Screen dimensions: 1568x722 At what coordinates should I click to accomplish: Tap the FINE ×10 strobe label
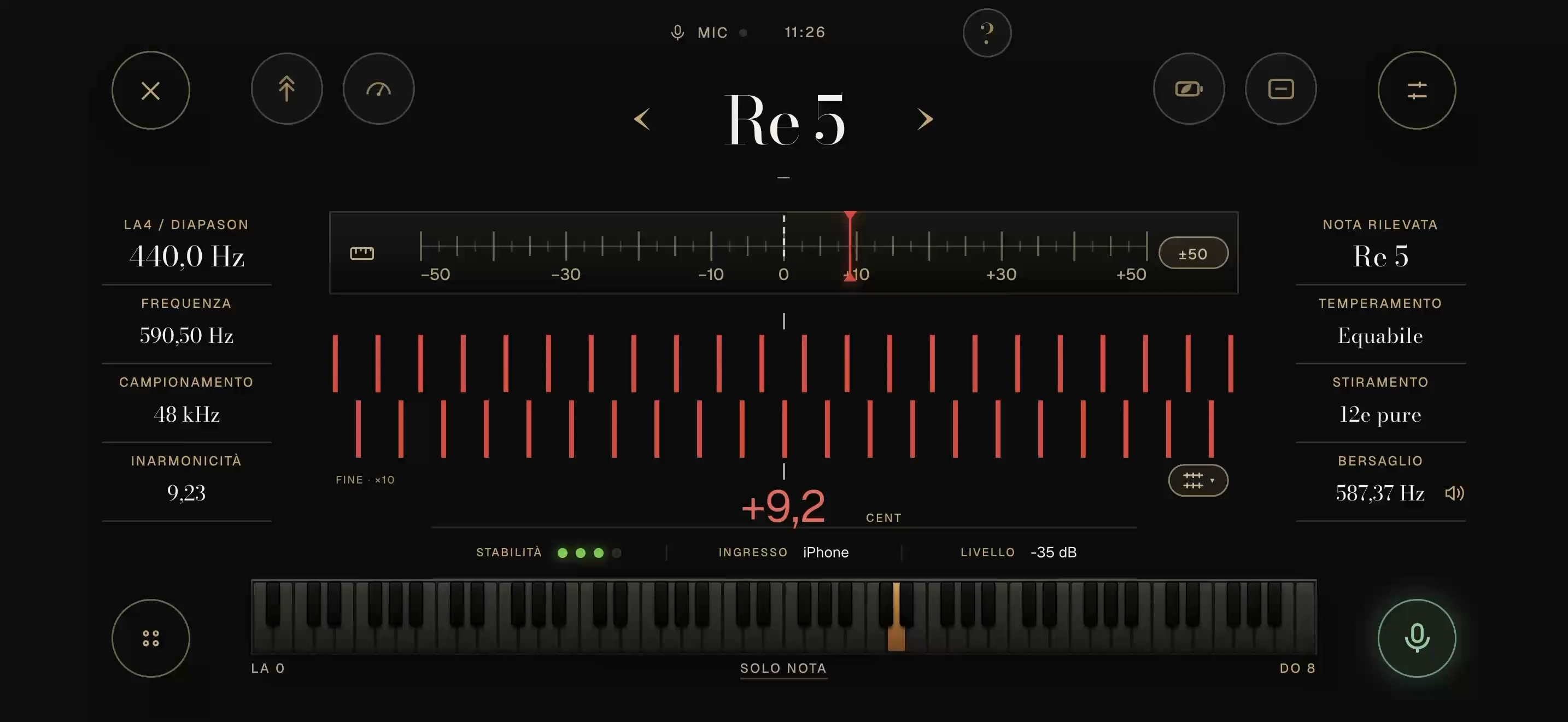point(365,480)
